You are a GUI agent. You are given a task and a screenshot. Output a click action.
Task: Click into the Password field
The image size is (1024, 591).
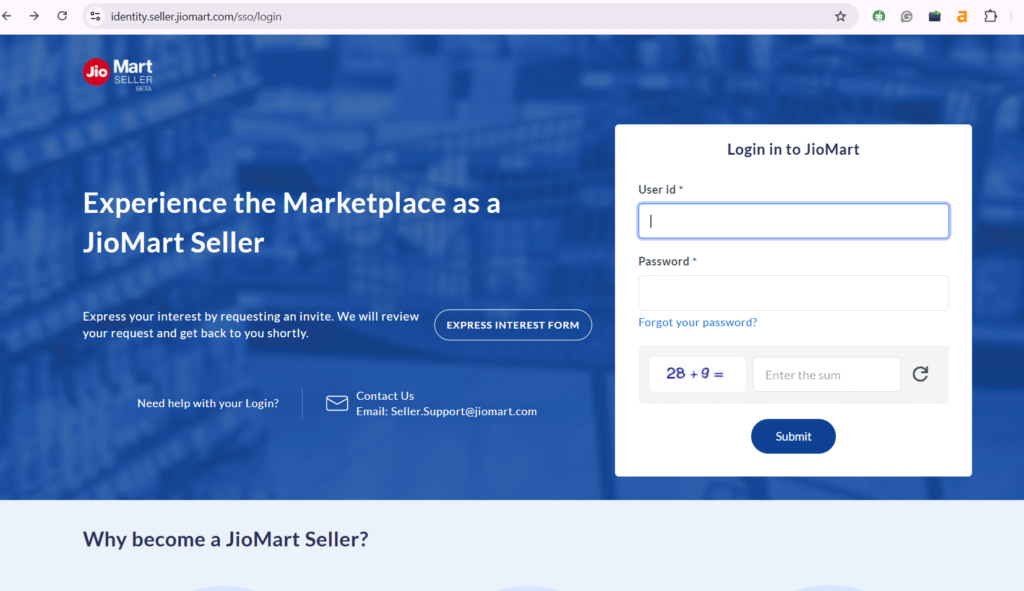793,293
